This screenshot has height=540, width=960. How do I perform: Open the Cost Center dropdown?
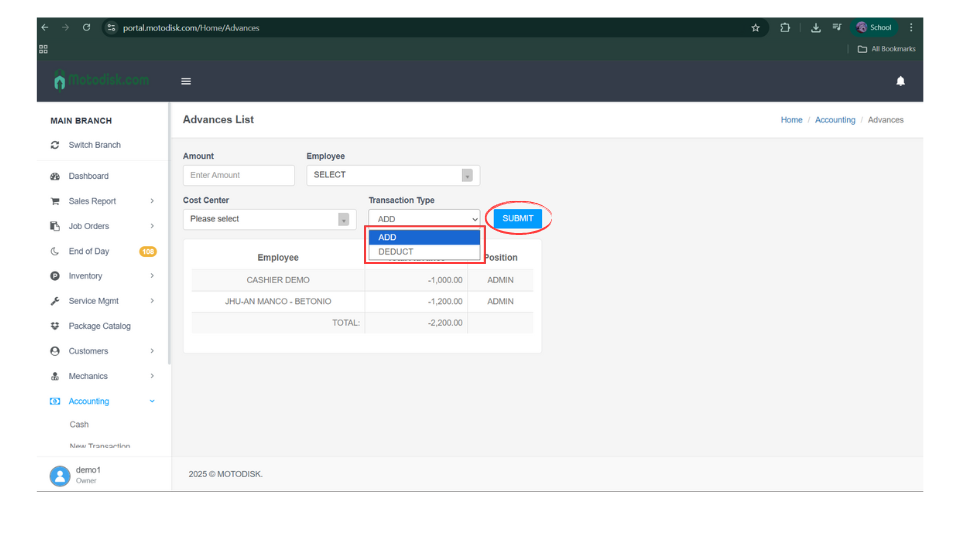pos(269,219)
